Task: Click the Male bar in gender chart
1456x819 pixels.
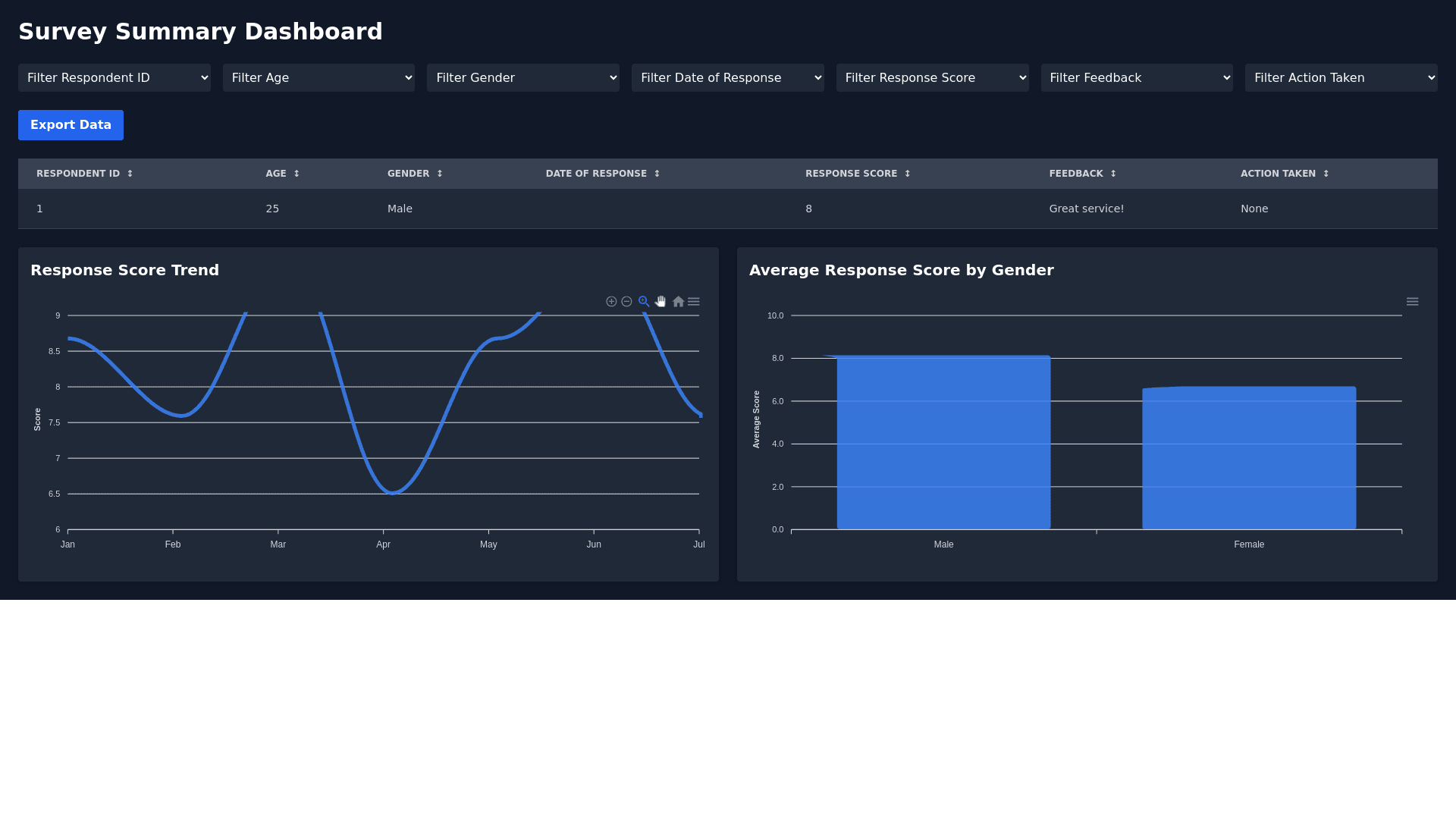Action: tap(943, 444)
